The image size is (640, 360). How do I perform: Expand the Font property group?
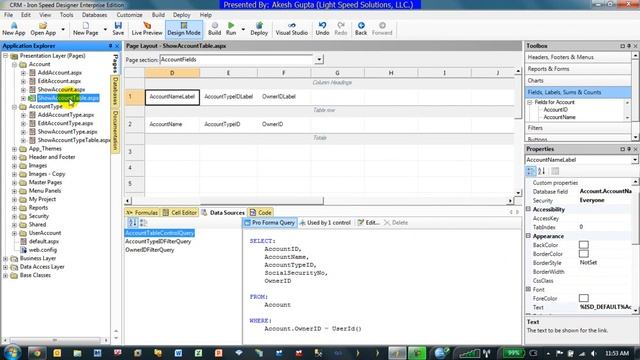(x=528, y=289)
